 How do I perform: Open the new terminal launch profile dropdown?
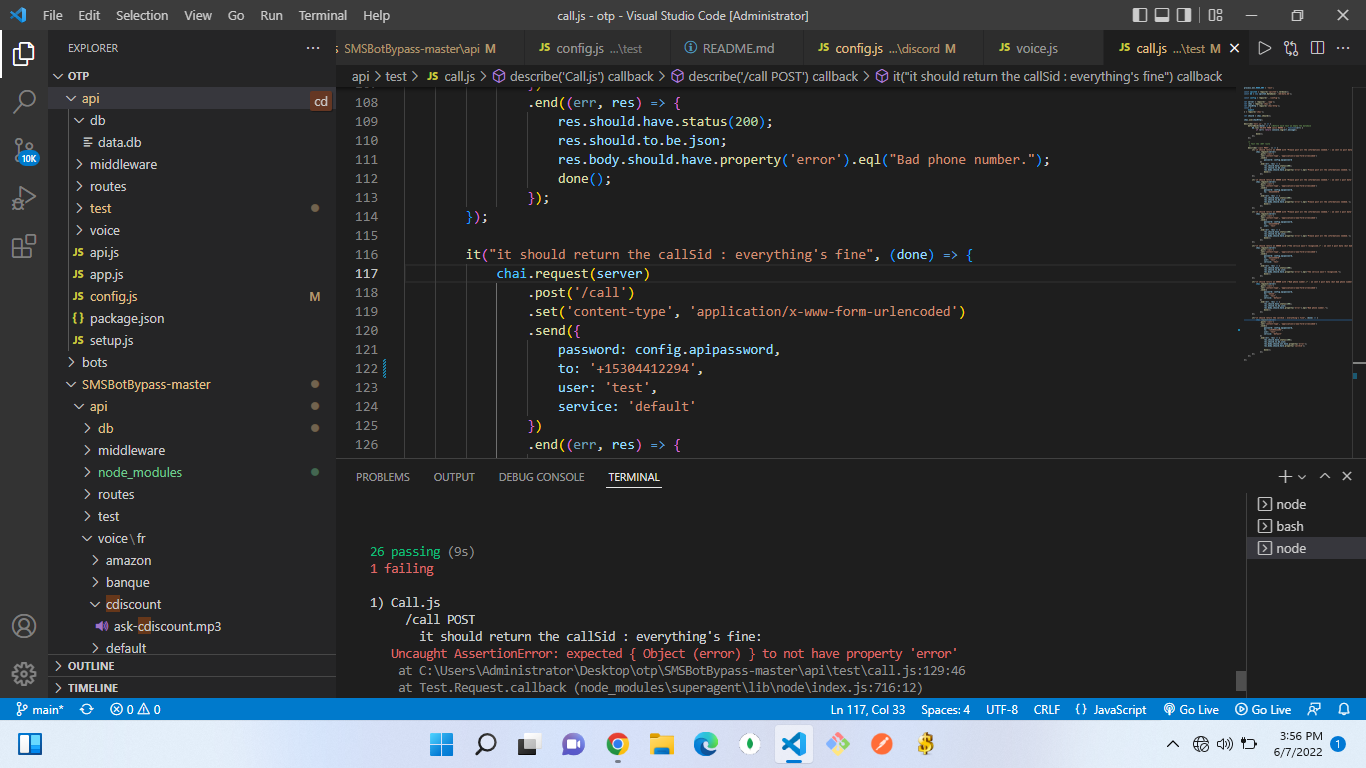click(1301, 477)
